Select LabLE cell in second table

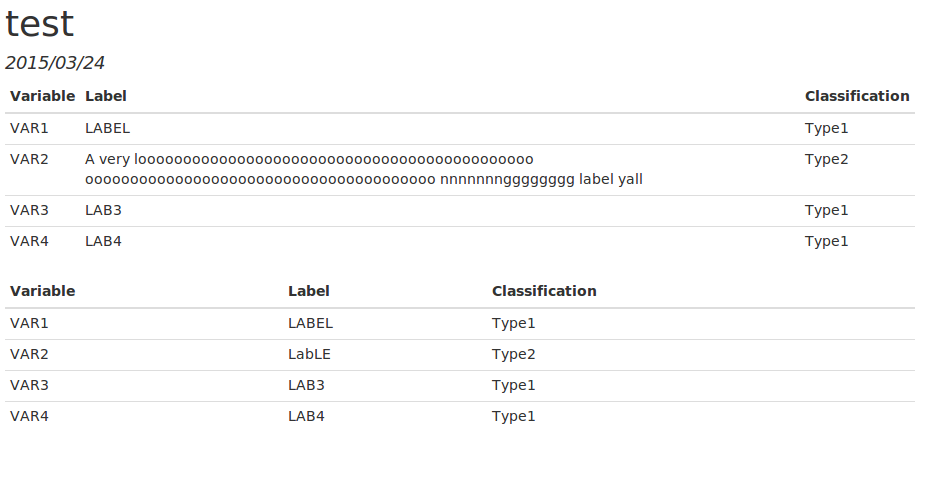click(308, 354)
